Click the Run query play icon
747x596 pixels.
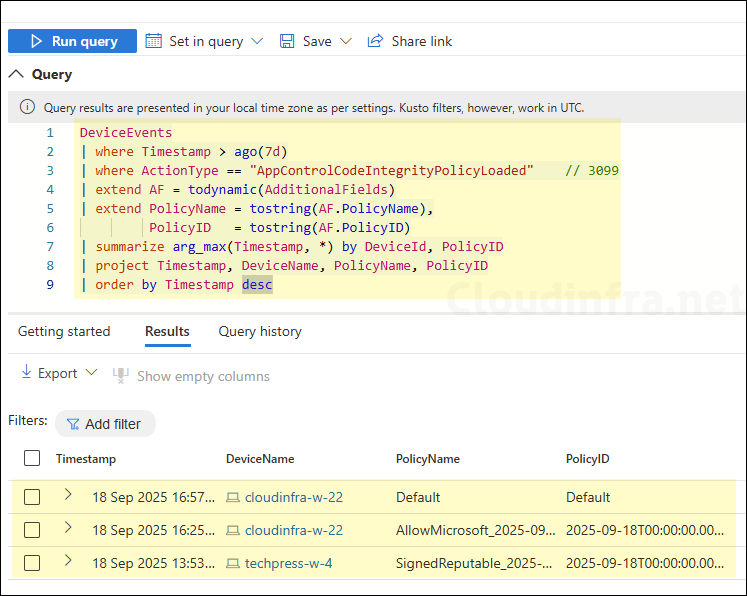tap(36, 41)
